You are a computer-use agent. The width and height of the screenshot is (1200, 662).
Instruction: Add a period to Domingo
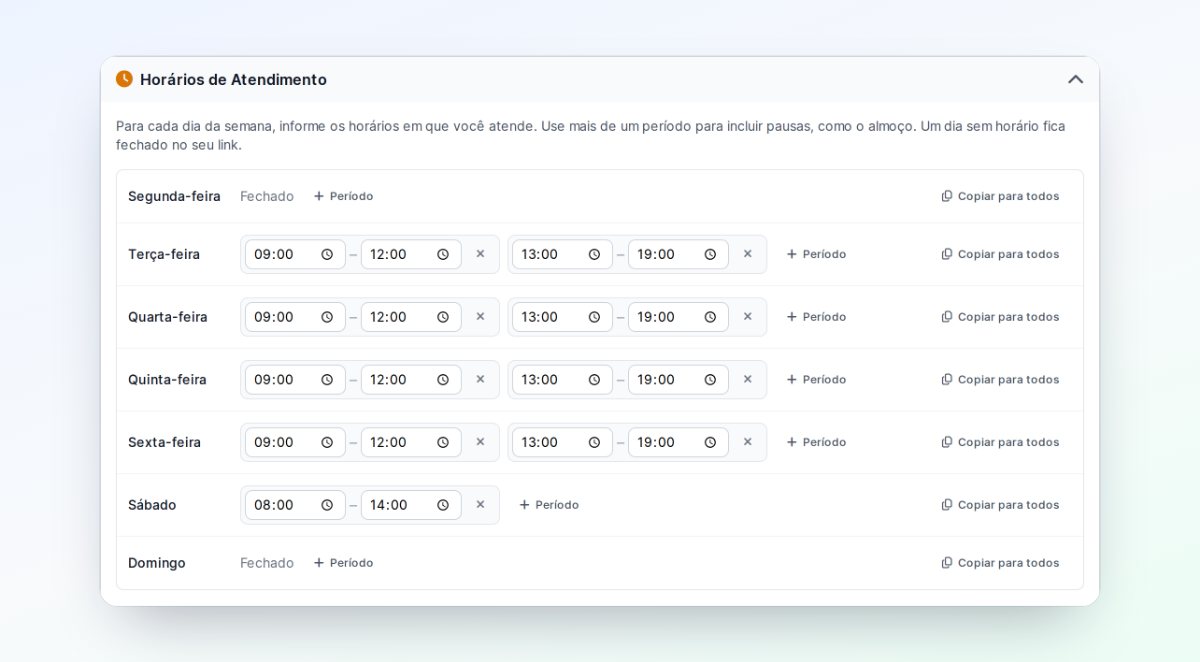[343, 563]
